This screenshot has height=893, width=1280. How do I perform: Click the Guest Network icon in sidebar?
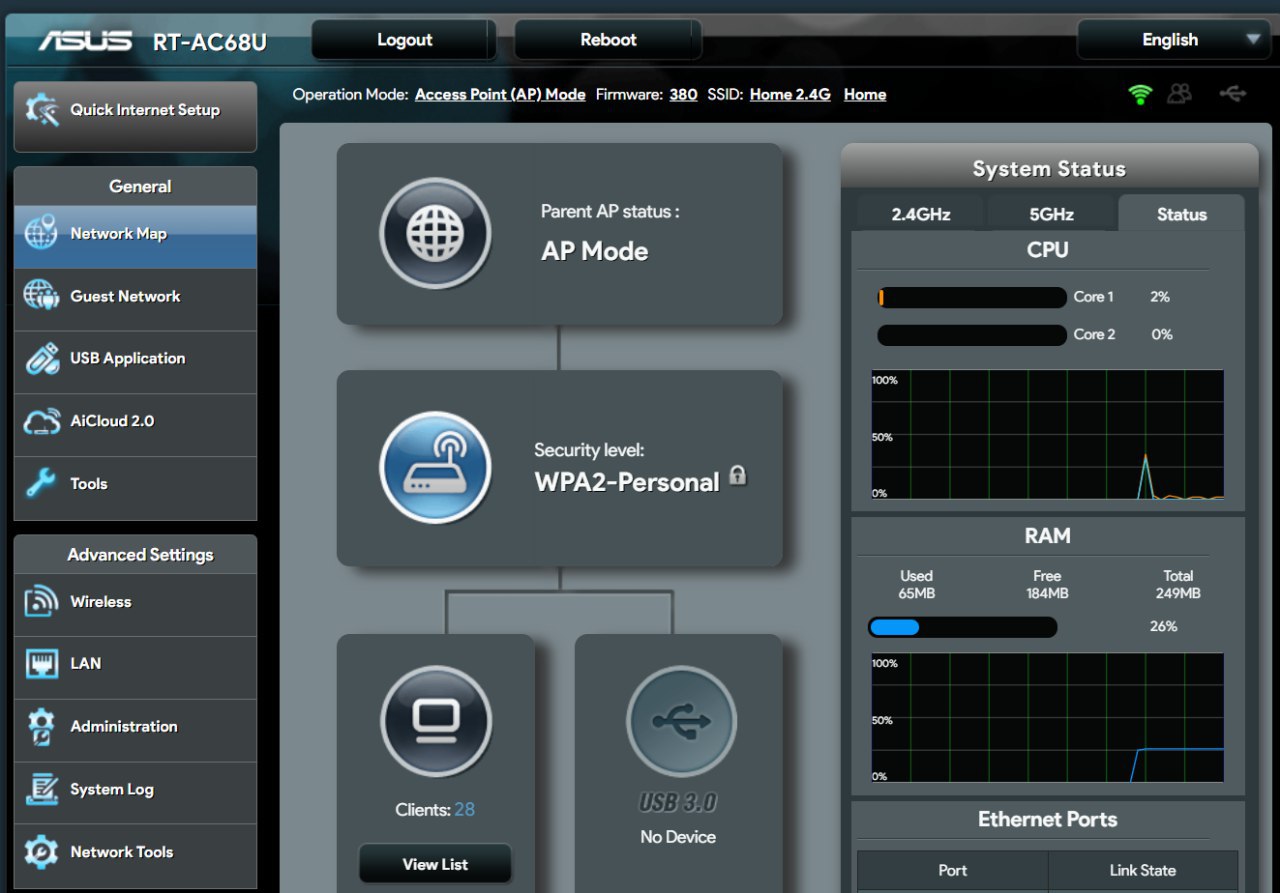click(x=41, y=296)
